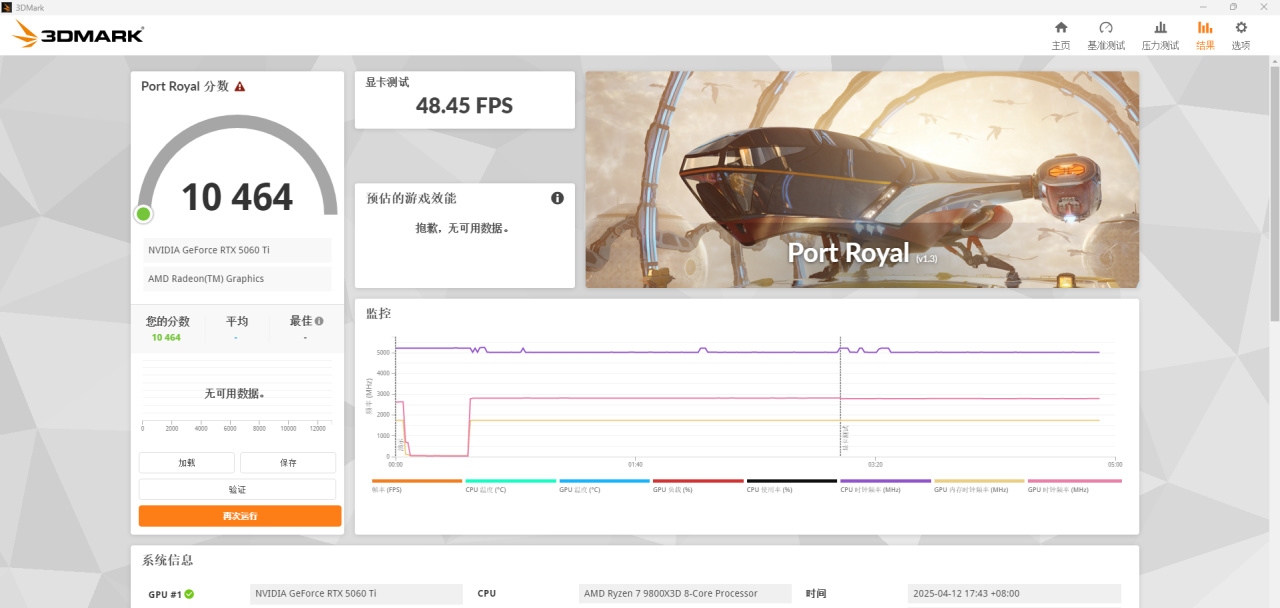Click the 3DMark app icon in the title bar
This screenshot has height=608, width=1280.
pos(6,6)
